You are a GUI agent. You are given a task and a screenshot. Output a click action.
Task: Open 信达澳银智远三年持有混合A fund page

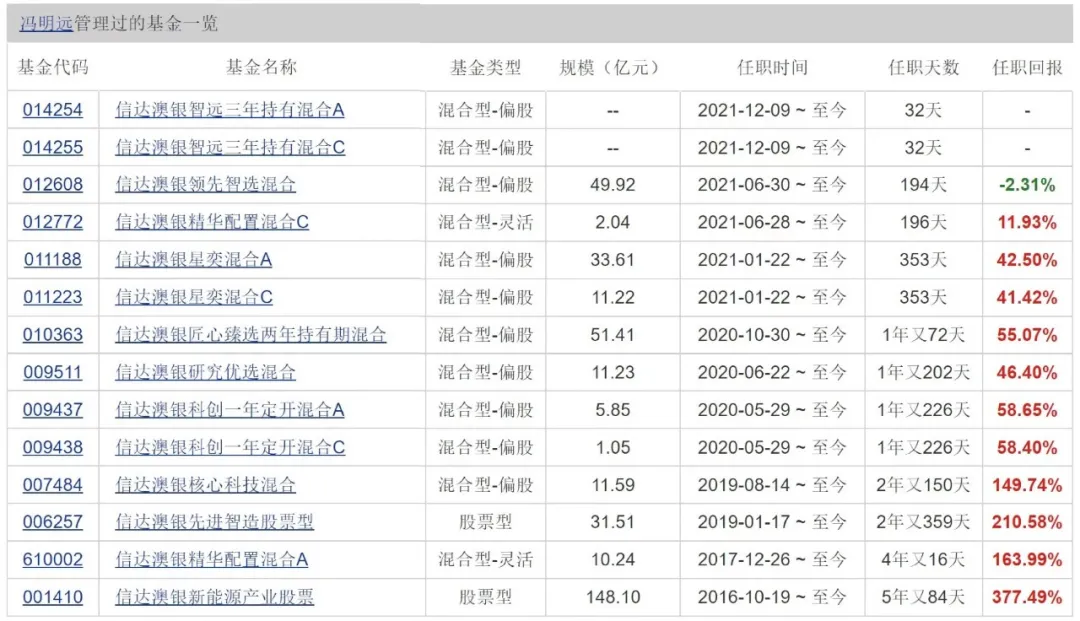point(229,109)
